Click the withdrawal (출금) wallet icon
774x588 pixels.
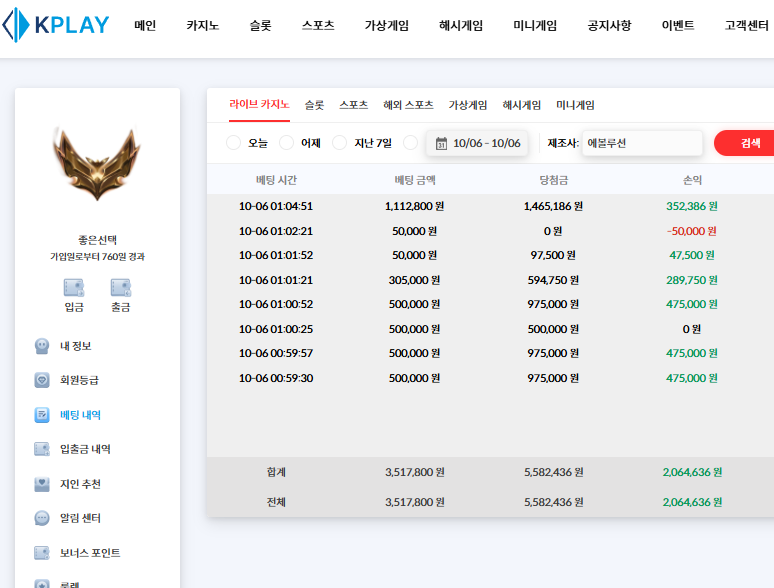pos(120,288)
